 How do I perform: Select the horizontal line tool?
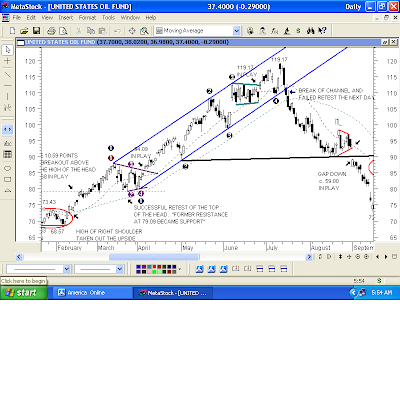point(8,86)
